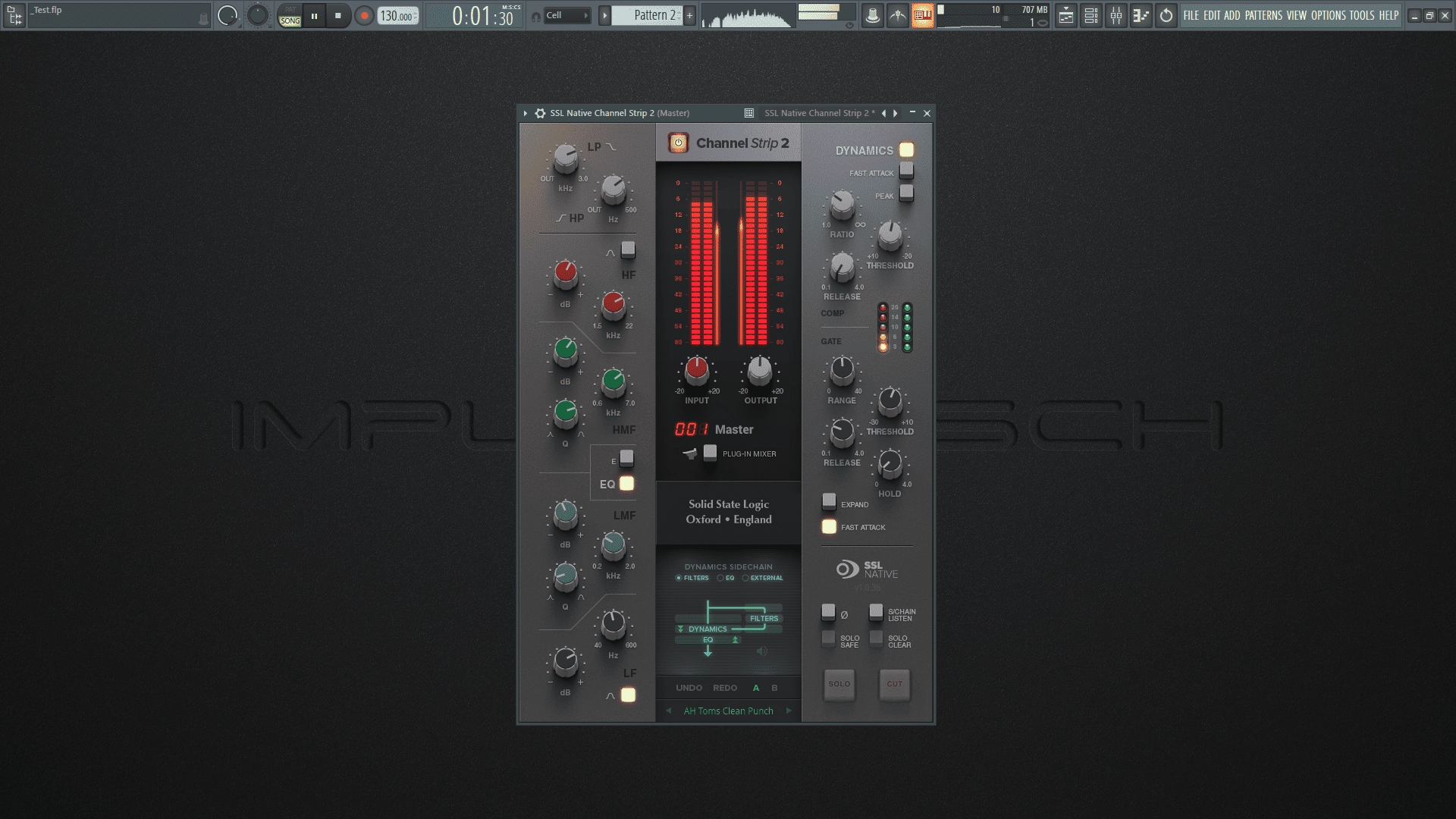
Task: Open the AH Toms Clean Punch preset menu
Action: [729, 711]
